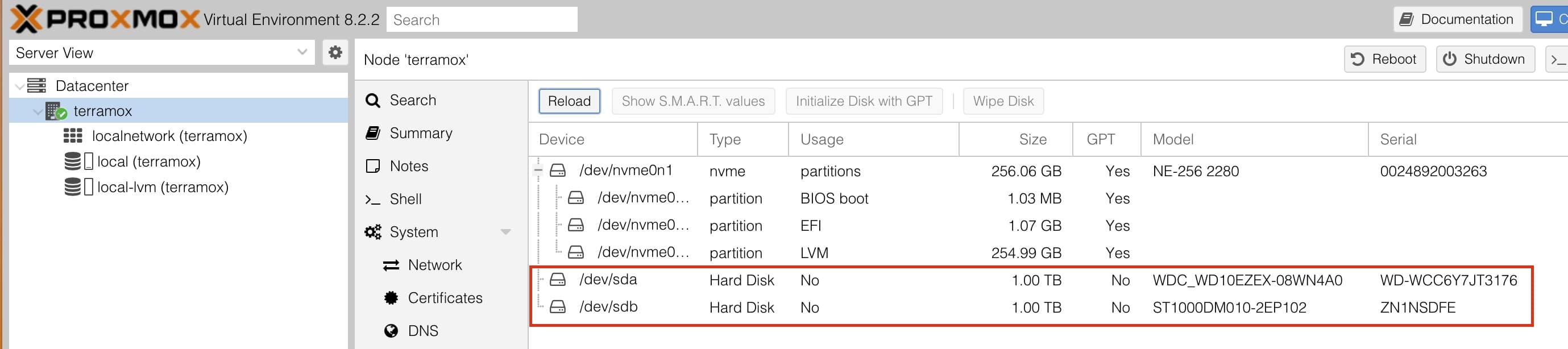Click the Reload button
This screenshot has width=1568, height=349.
pos(569,101)
